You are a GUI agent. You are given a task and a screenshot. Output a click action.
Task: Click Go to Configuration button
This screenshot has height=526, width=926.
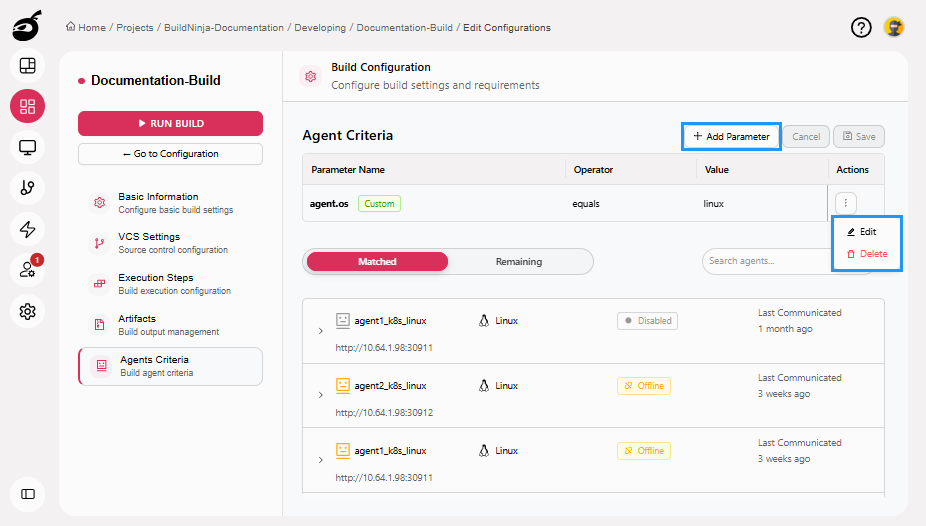click(170, 154)
